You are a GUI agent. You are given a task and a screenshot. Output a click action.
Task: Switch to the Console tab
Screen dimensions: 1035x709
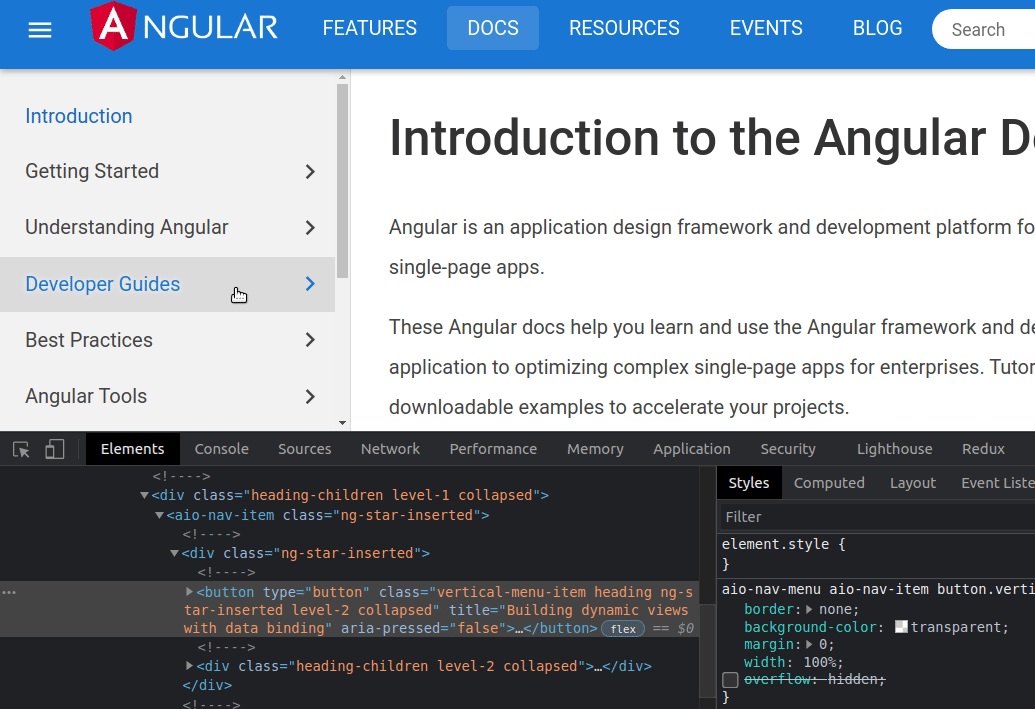tap(222, 449)
